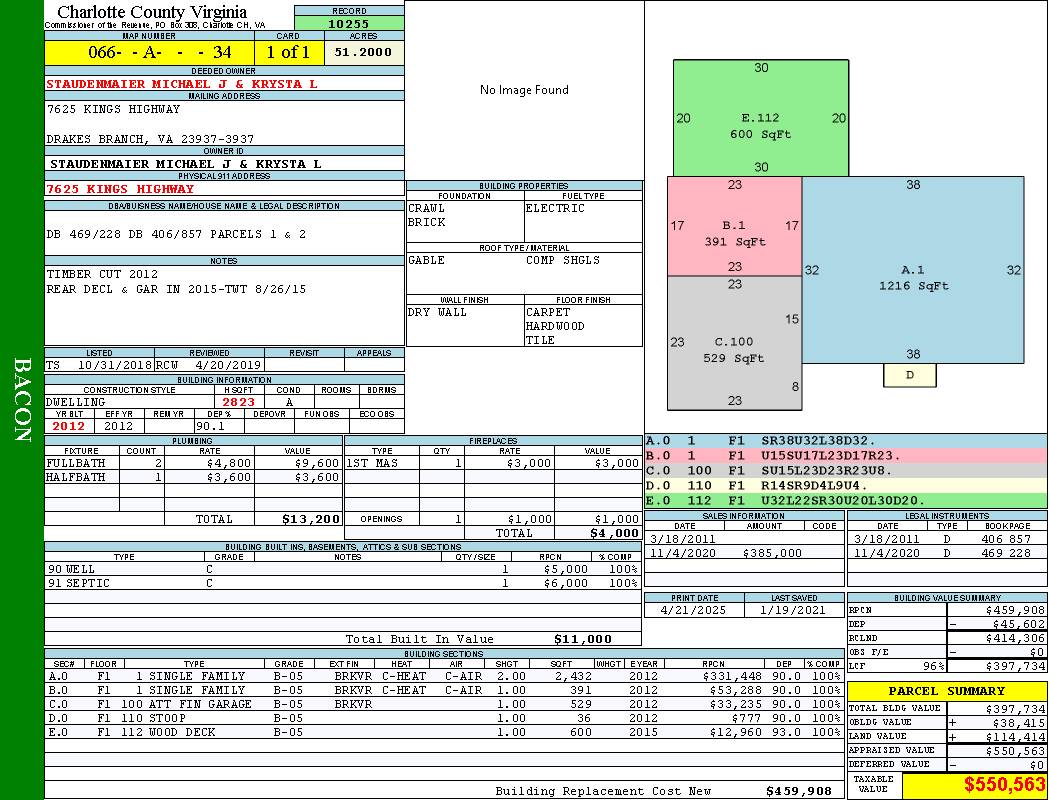Click print date 4/21/2025
The image size is (1050, 800).
[x=693, y=610]
